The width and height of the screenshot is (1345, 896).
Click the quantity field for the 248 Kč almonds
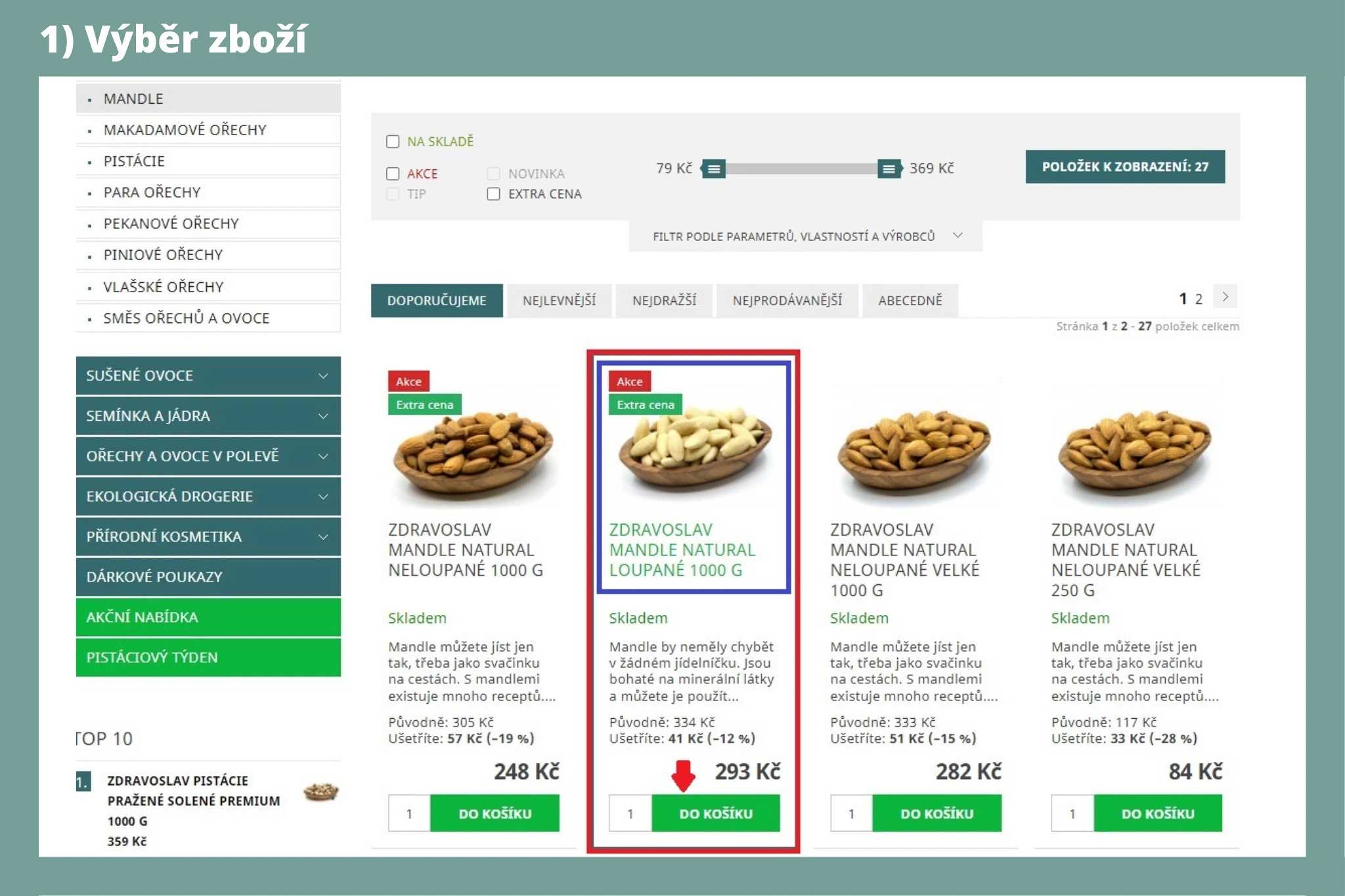coord(409,814)
